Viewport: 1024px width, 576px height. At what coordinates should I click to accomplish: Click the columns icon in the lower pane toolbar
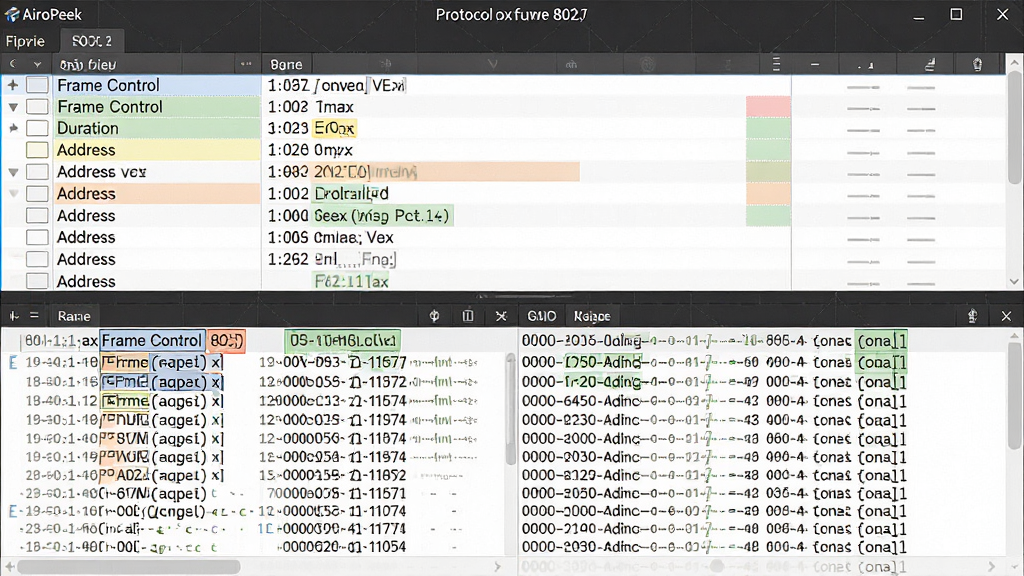[x=468, y=316]
